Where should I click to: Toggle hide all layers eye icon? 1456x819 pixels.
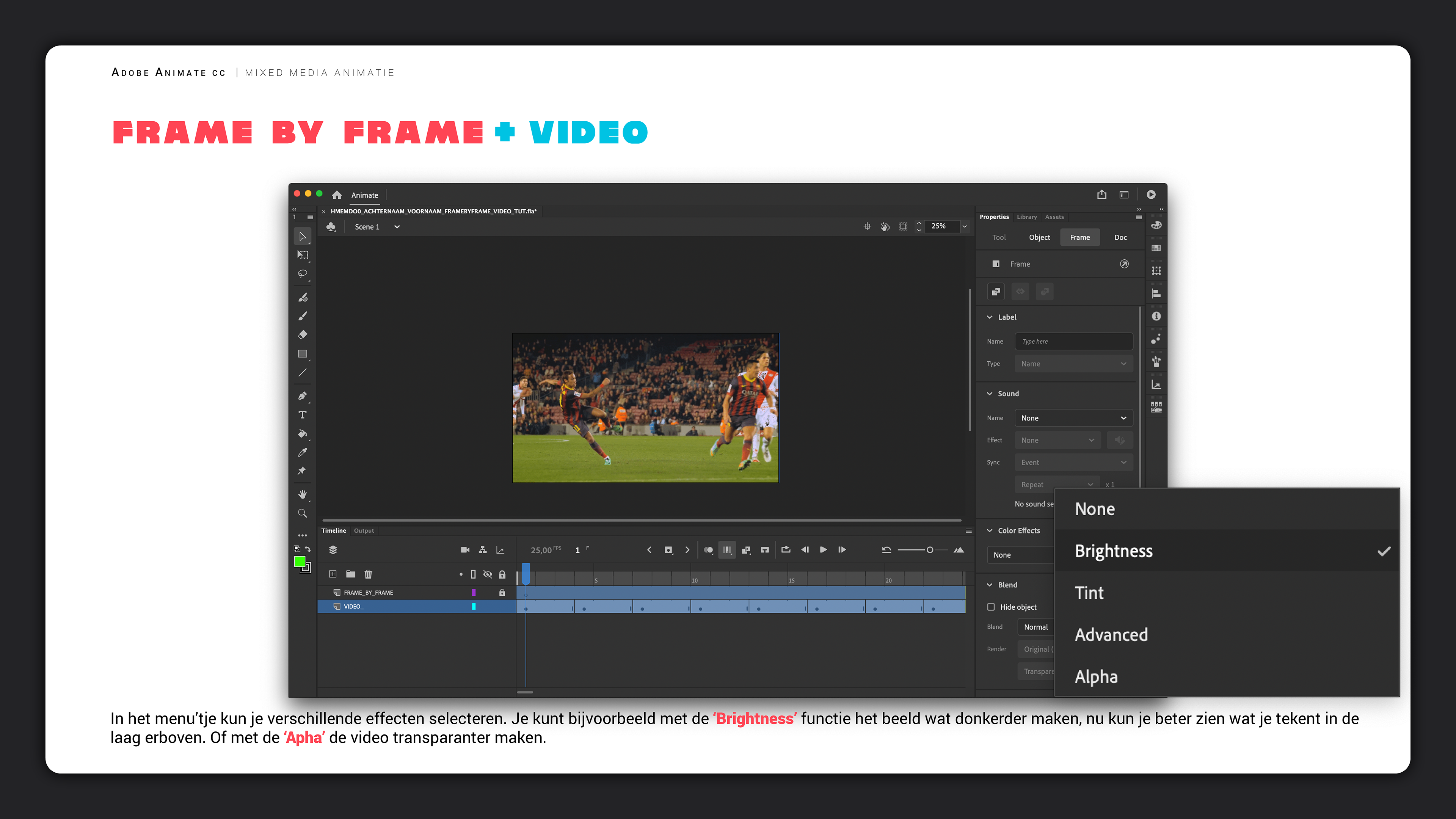(488, 574)
